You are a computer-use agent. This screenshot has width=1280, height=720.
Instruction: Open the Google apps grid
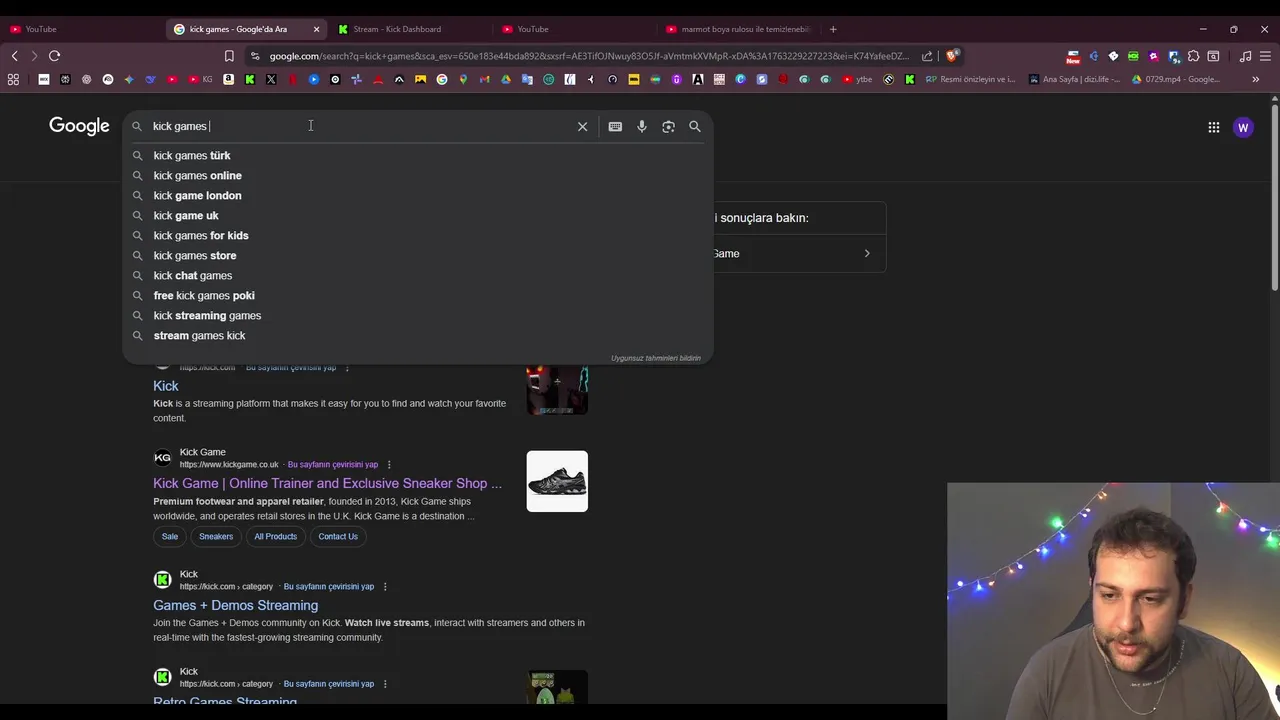pyautogui.click(x=1213, y=127)
